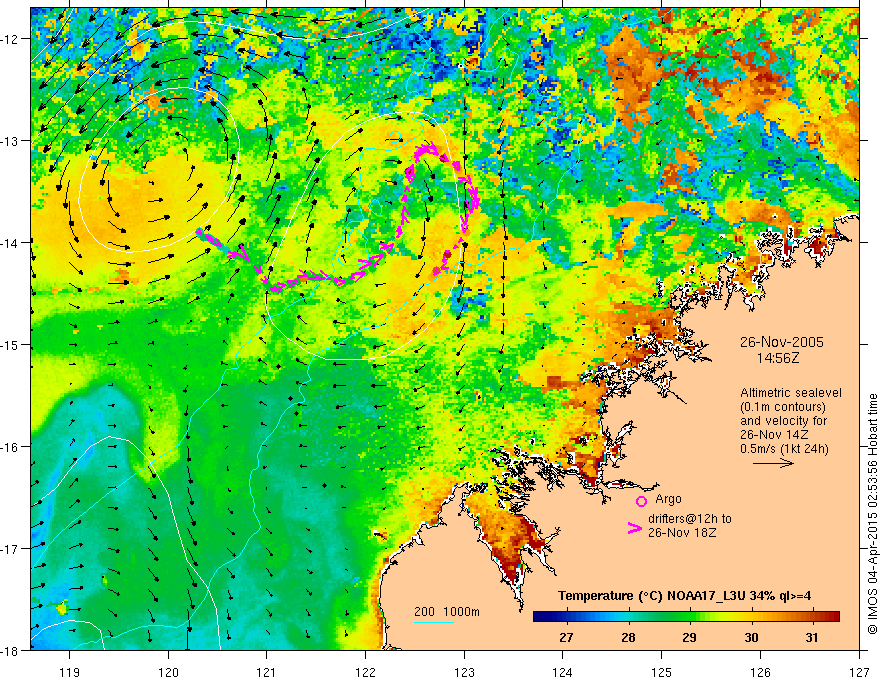
Task: Click latitude axis label -13
Action: tap(11, 141)
